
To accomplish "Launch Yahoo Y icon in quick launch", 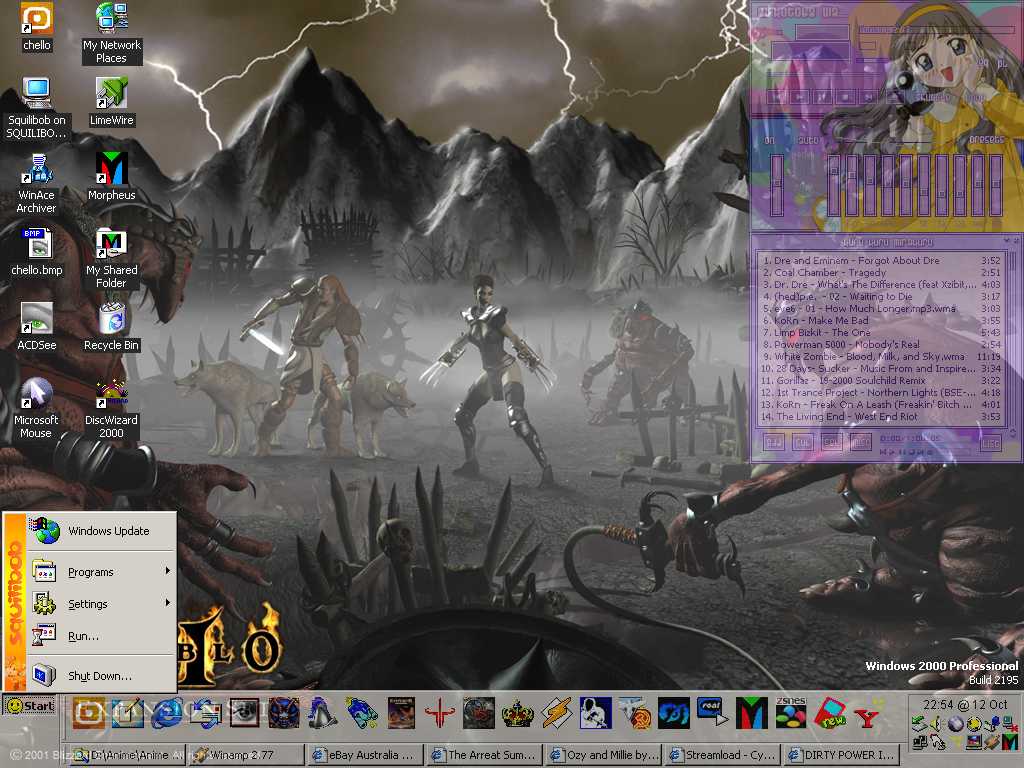I will pos(868,718).
